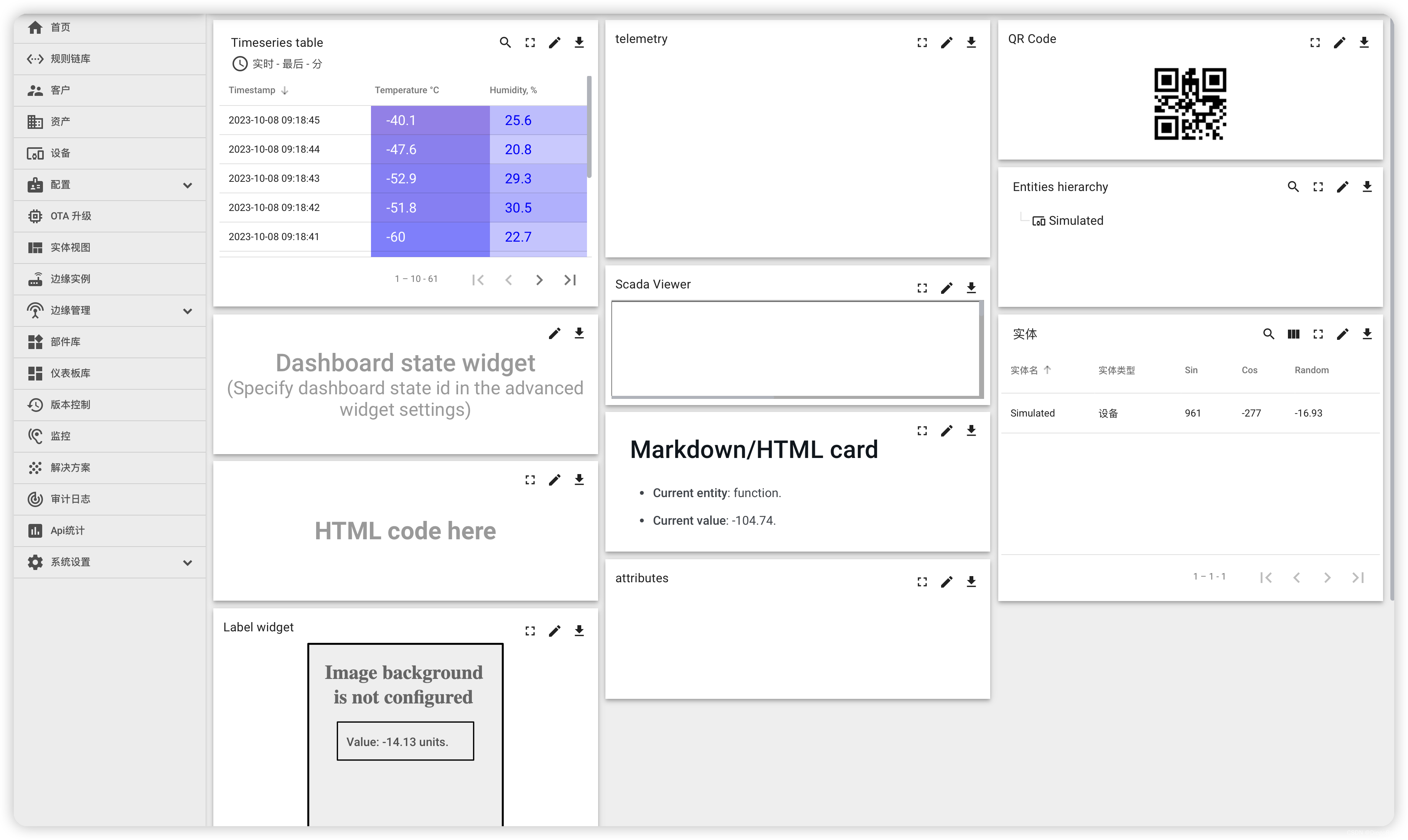Click temperature cell -40.1

point(430,120)
